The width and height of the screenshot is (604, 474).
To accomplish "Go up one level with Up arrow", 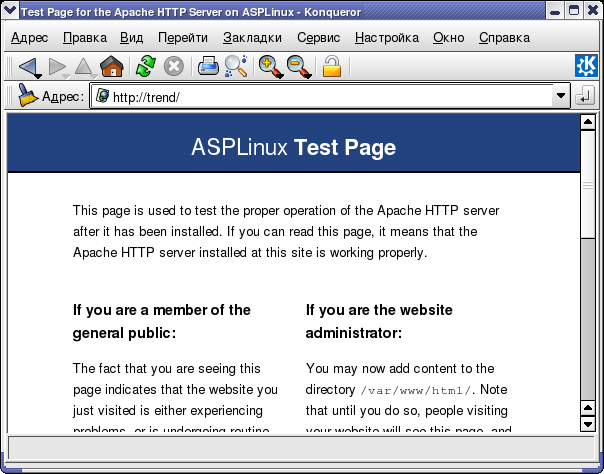I will pyautogui.click(x=84, y=67).
